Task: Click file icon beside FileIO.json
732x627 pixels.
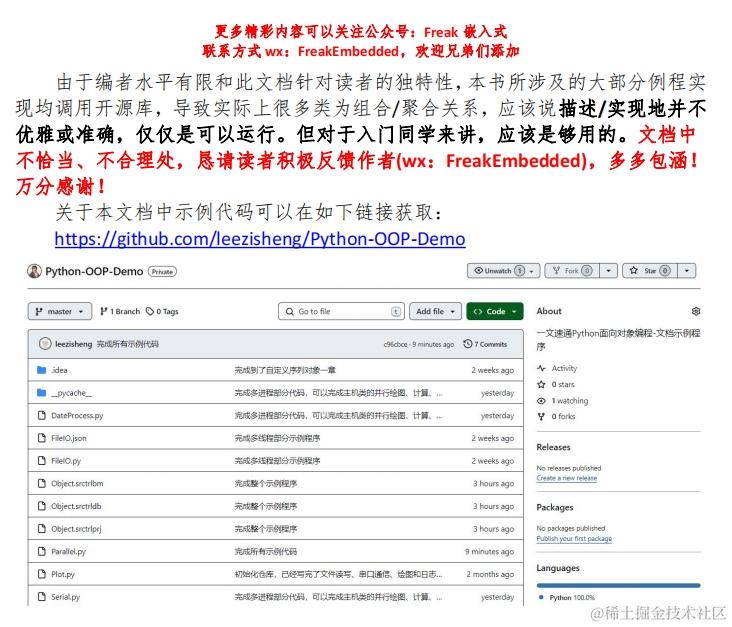Action: click(42, 438)
